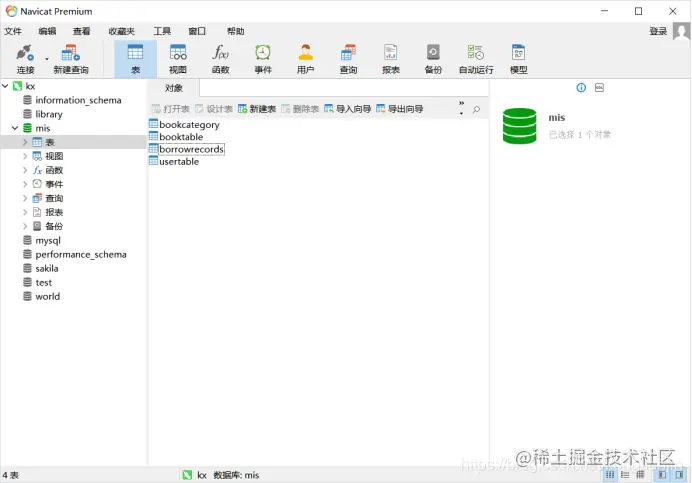Open the User (用户) toolbar icon
692x483 pixels.
tap(305, 59)
